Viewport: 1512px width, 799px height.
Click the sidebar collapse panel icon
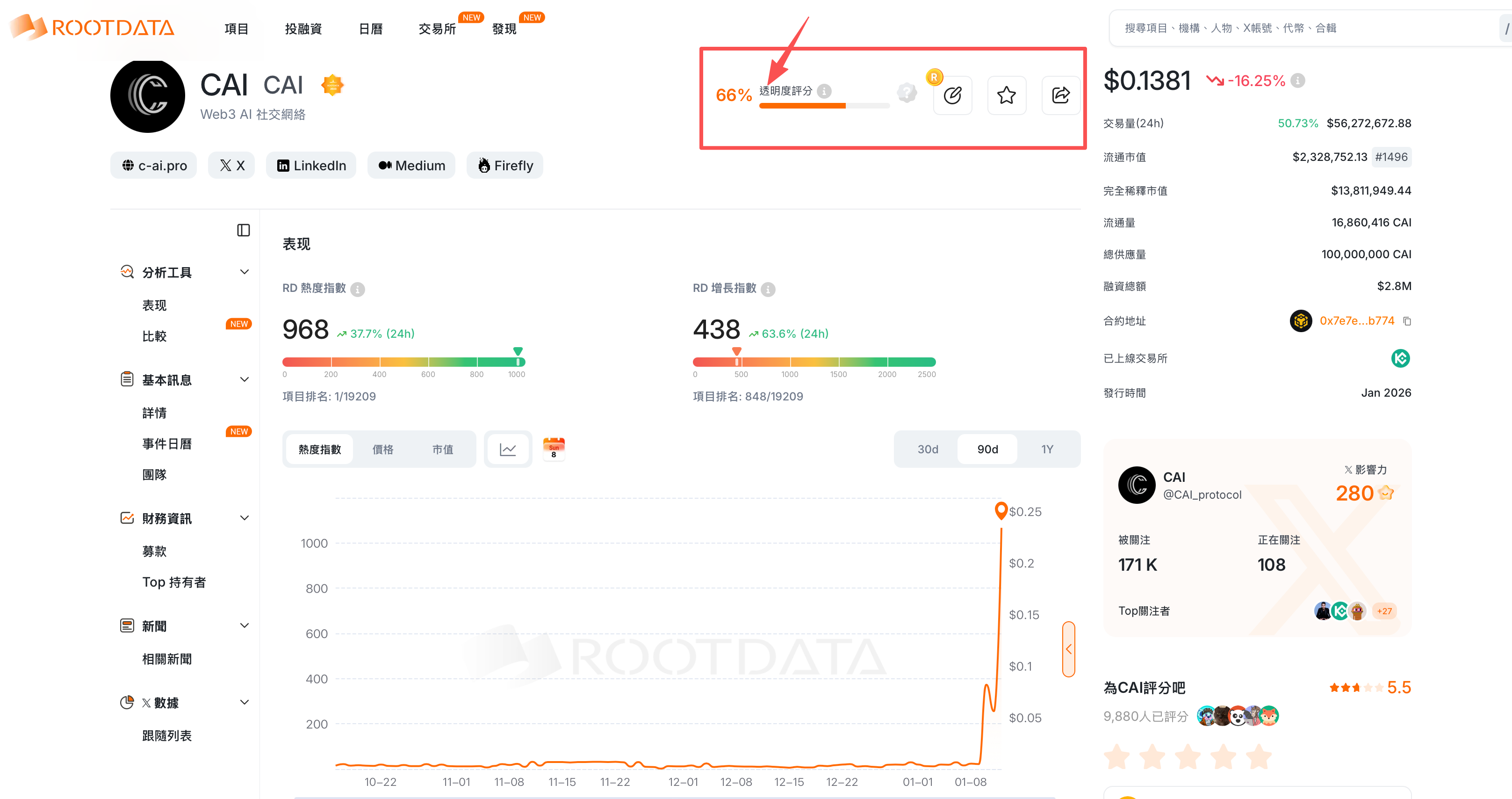click(x=243, y=230)
